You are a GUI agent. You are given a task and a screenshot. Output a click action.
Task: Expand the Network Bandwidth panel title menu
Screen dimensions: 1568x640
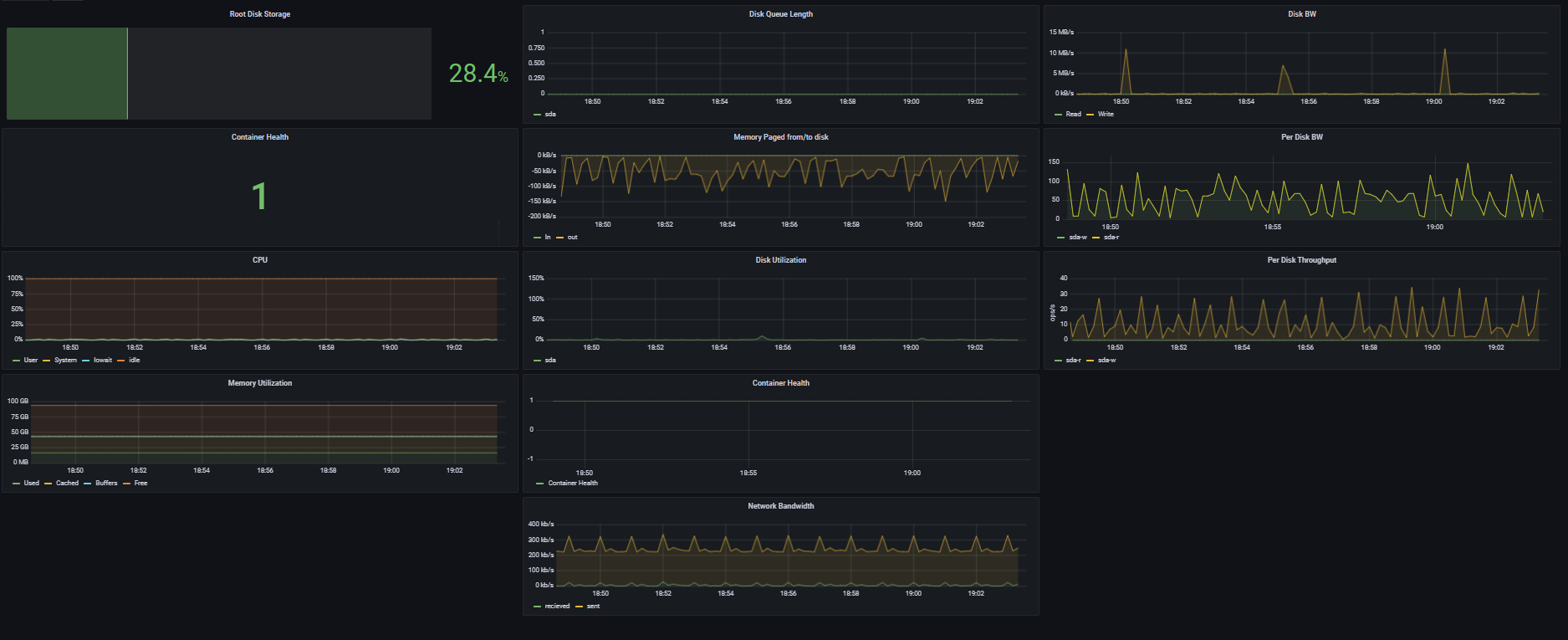780,506
